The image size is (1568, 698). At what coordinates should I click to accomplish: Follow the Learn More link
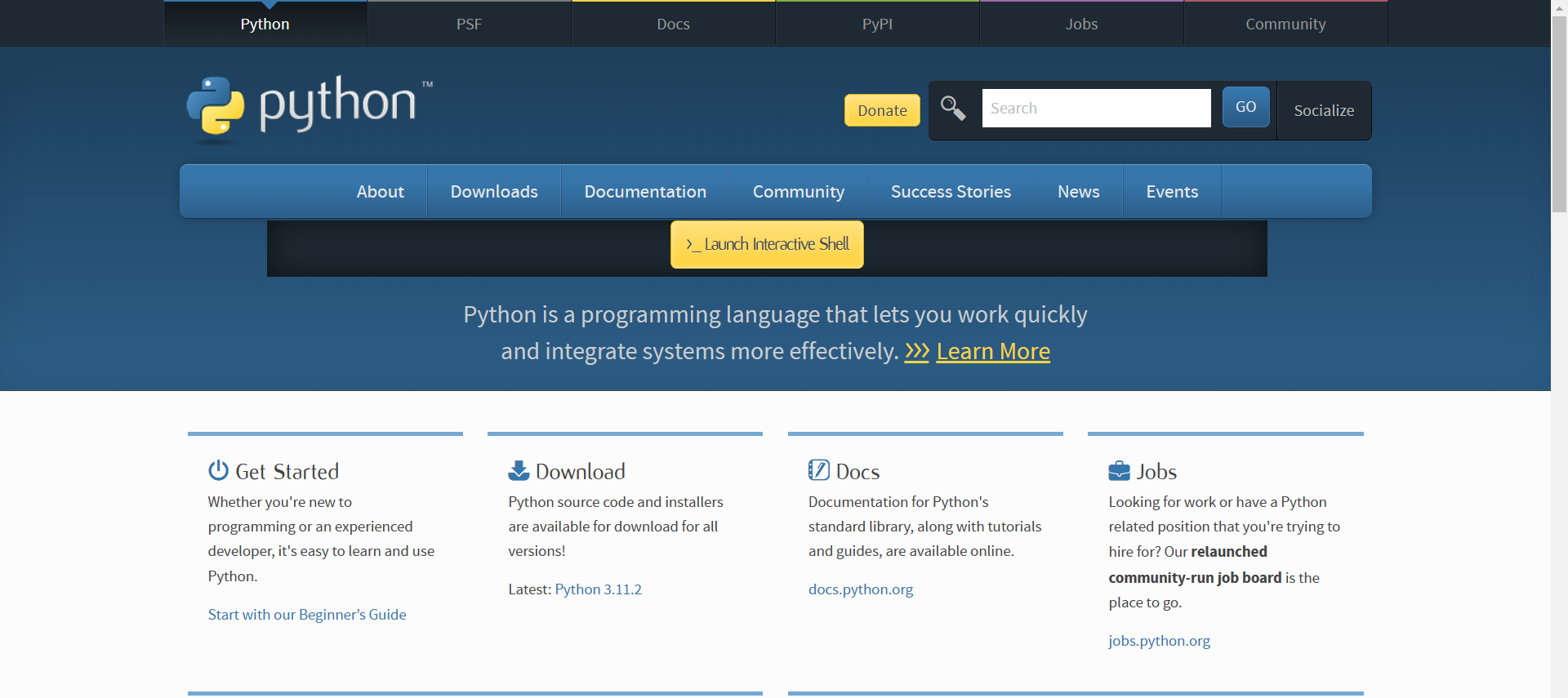(993, 351)
